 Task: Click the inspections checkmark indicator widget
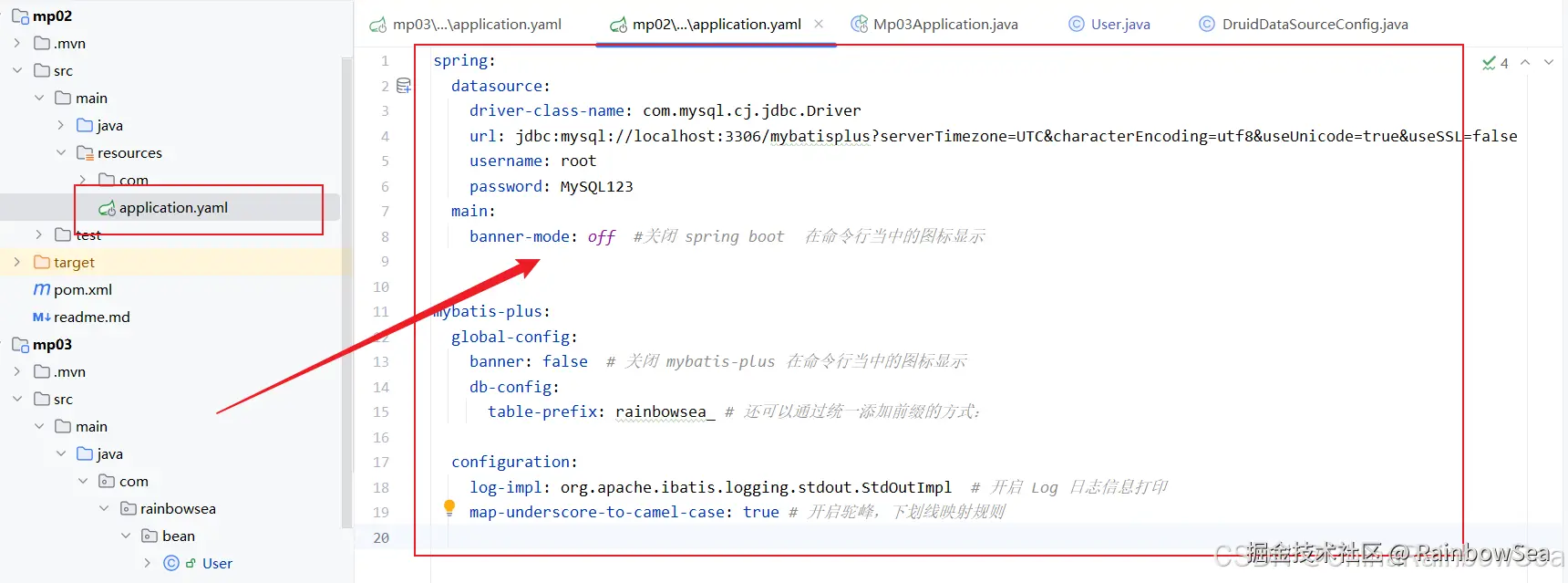tap(1495, 63)
